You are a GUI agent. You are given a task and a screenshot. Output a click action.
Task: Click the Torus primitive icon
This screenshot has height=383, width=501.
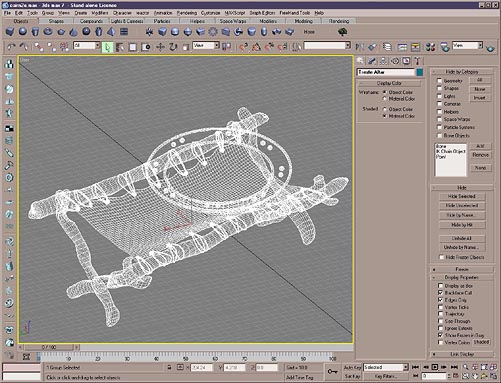click(48, 32)
